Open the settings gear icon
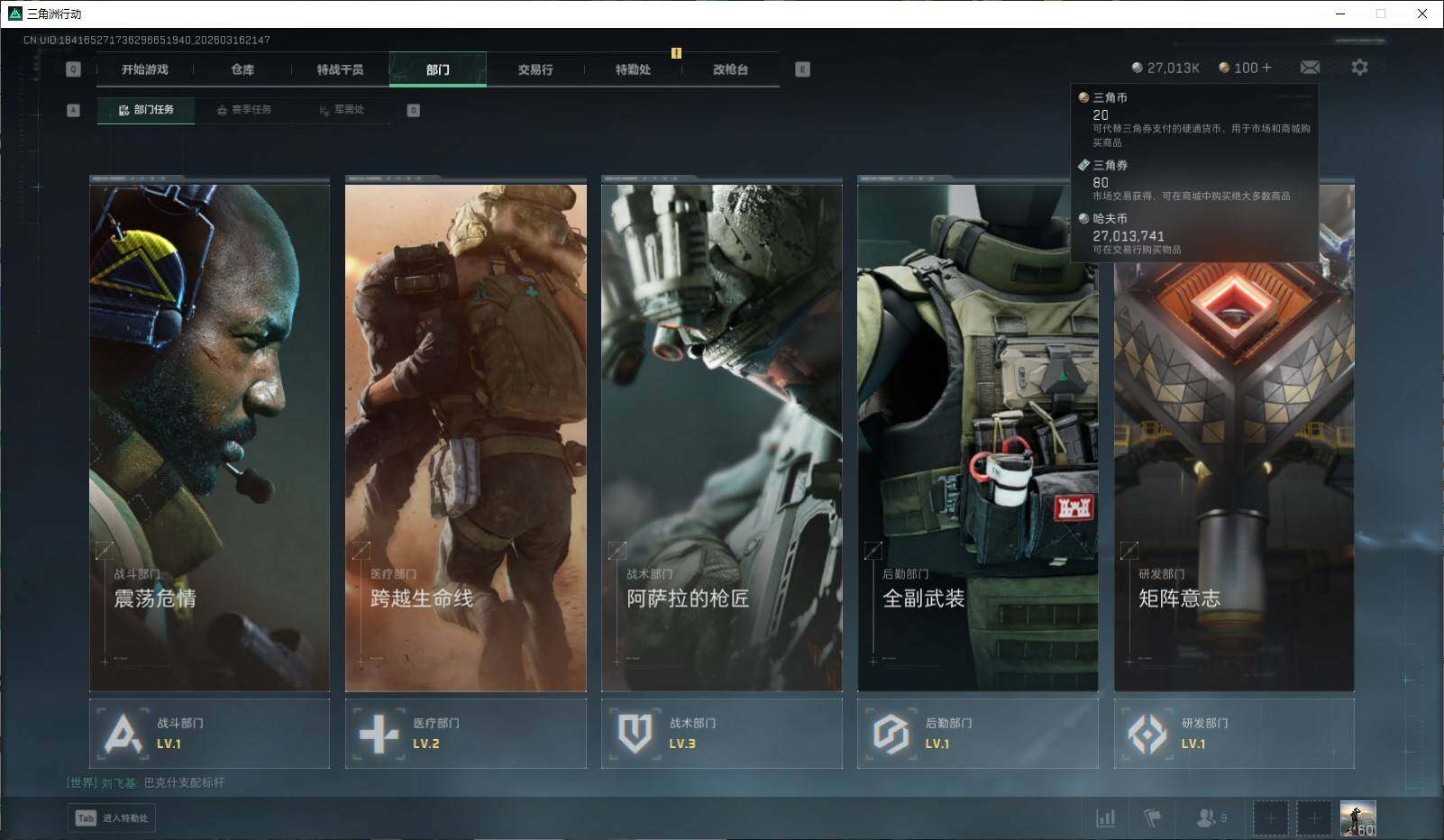 pyautogui.click(x=1359, y=68)
